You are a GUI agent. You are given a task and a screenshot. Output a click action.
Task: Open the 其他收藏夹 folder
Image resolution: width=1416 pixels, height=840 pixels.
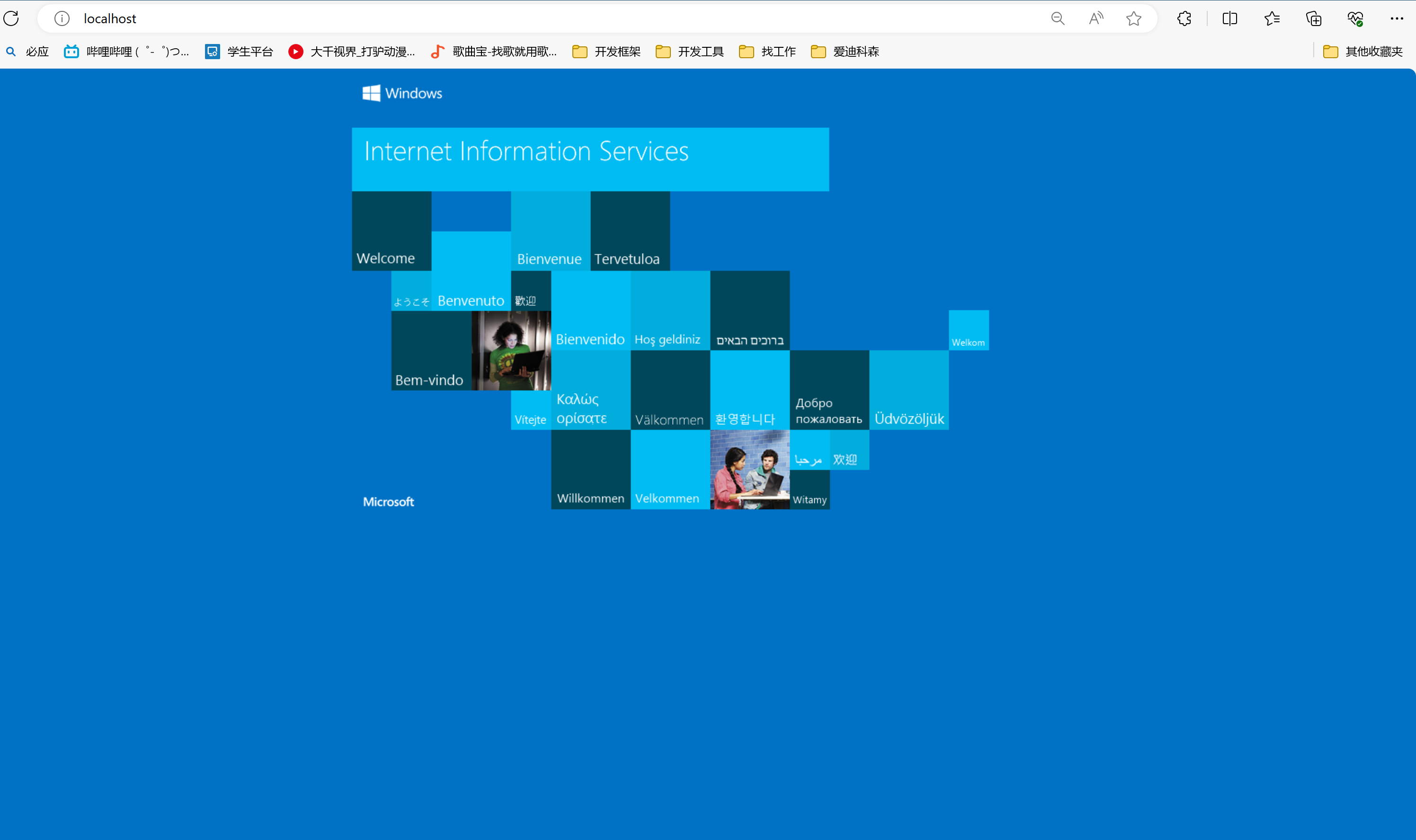[1363, 52]
